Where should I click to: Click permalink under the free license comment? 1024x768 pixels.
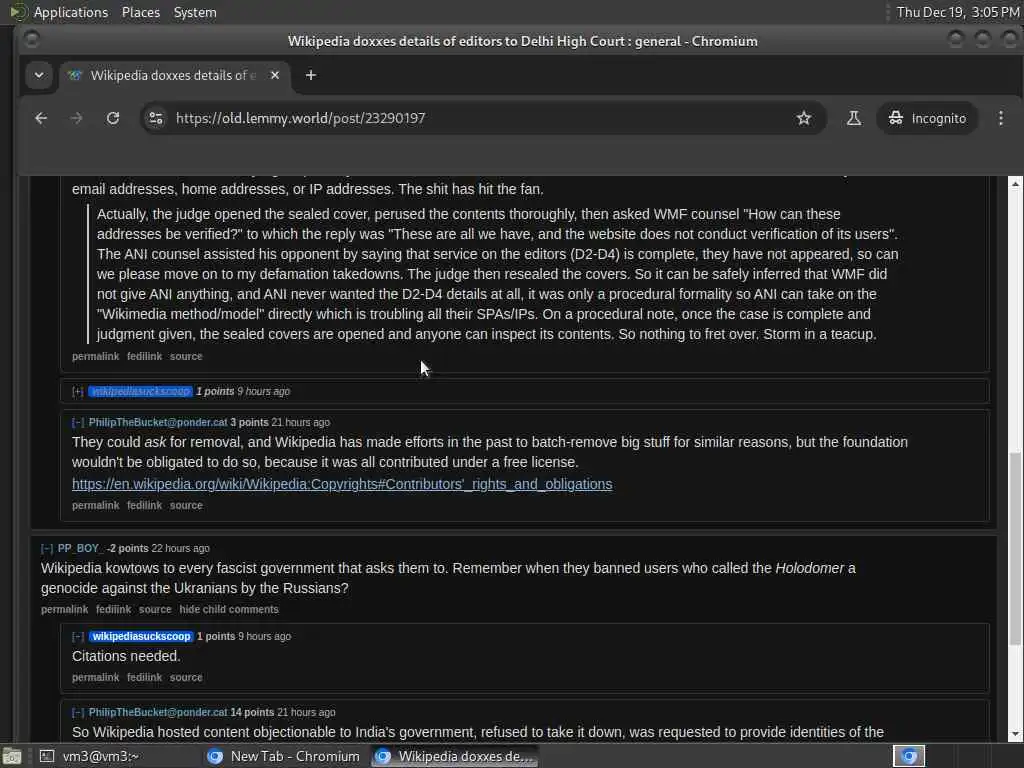[95, 505]
